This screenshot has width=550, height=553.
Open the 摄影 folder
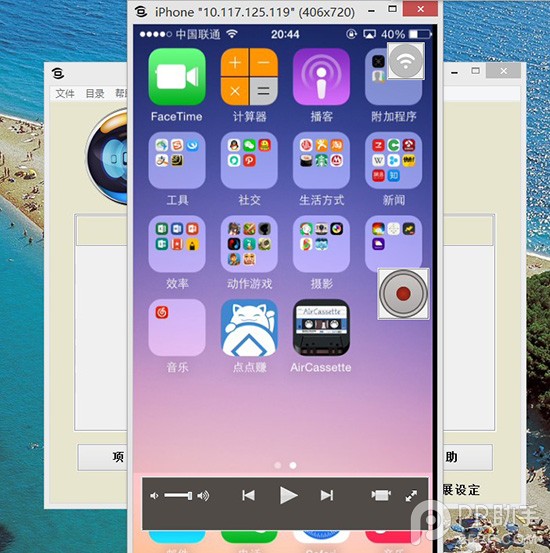tap(321, 244)
